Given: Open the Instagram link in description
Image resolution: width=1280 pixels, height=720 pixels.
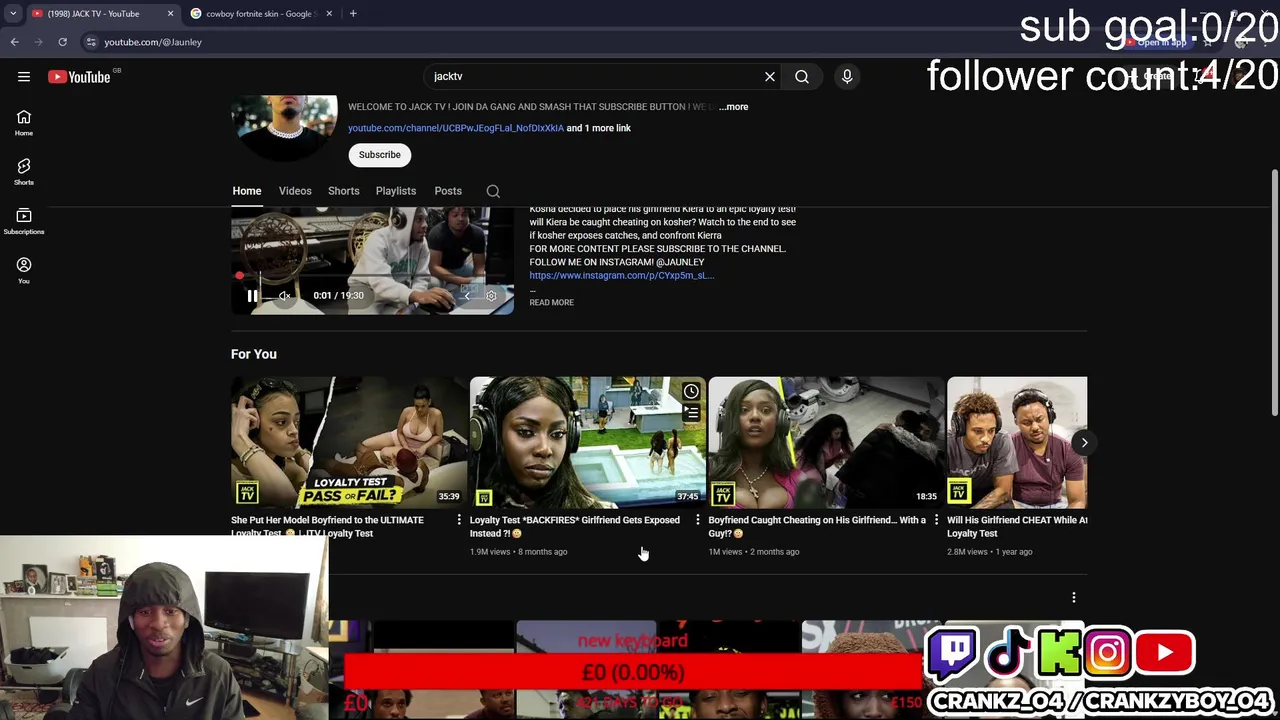Looking at the screenshot, I should (x=621, y=275).
